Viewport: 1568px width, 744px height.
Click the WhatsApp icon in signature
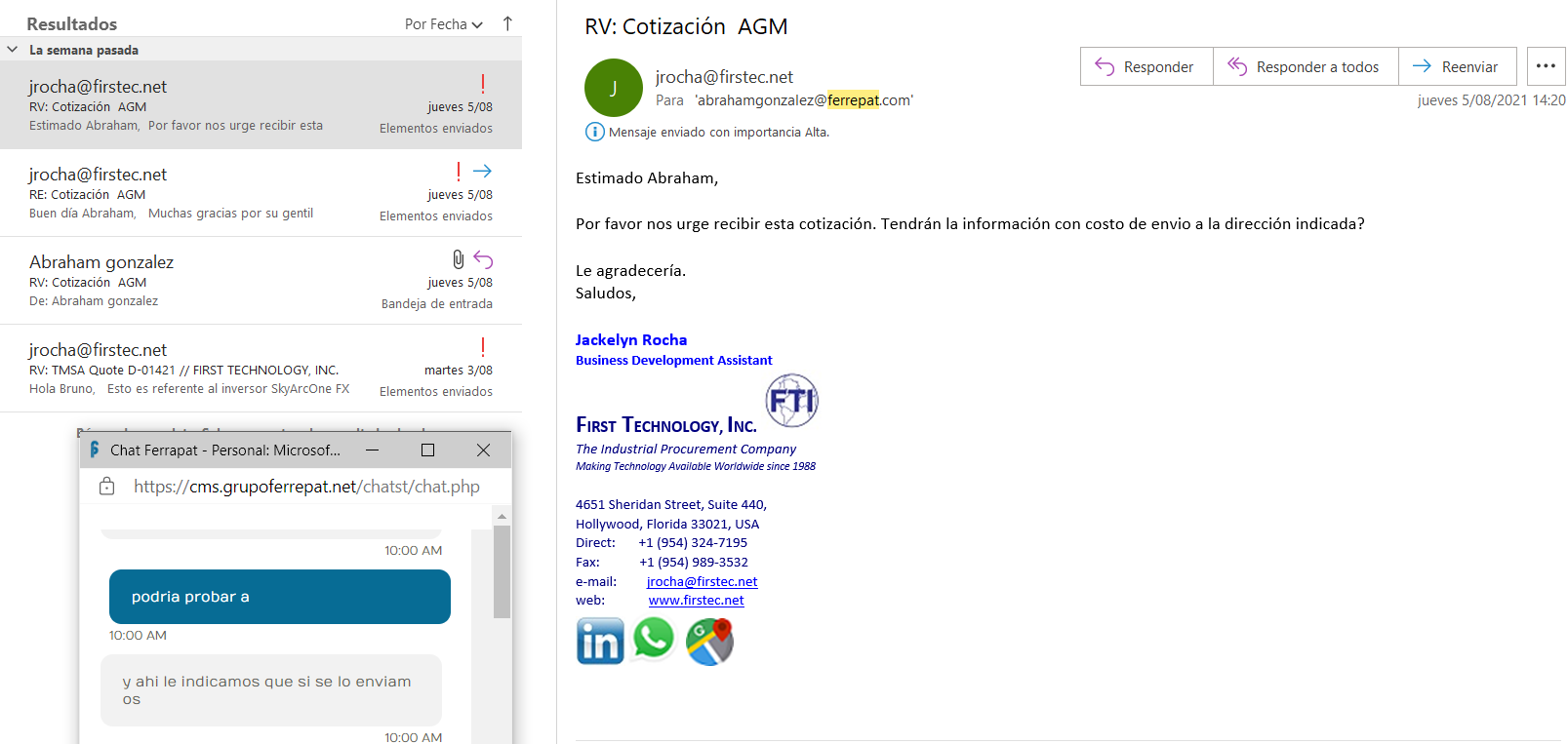pos(654,639)
